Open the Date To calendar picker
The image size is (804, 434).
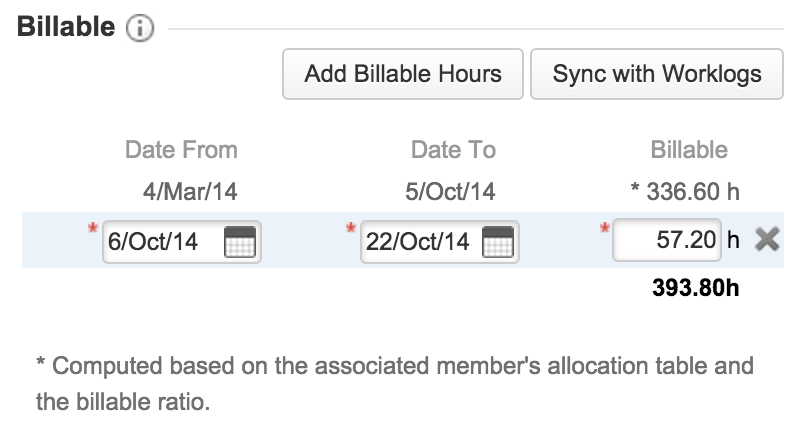(x=497, y=241)
